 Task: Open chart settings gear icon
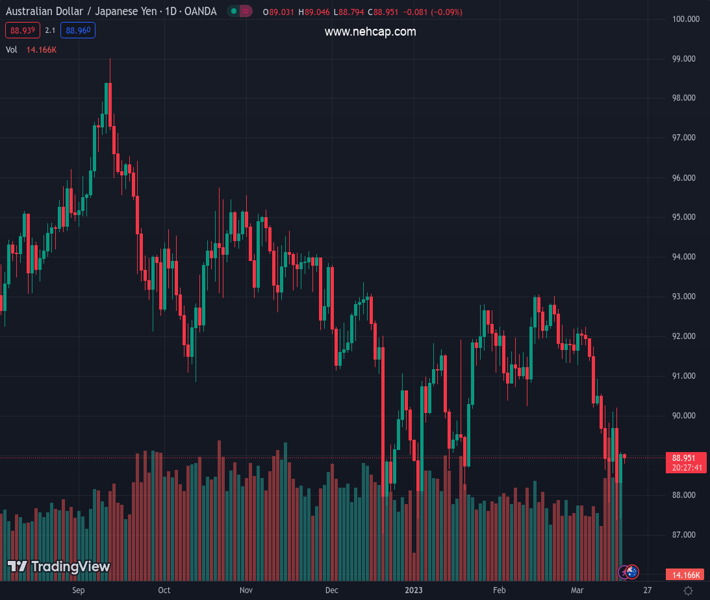(x=688, y=590)
